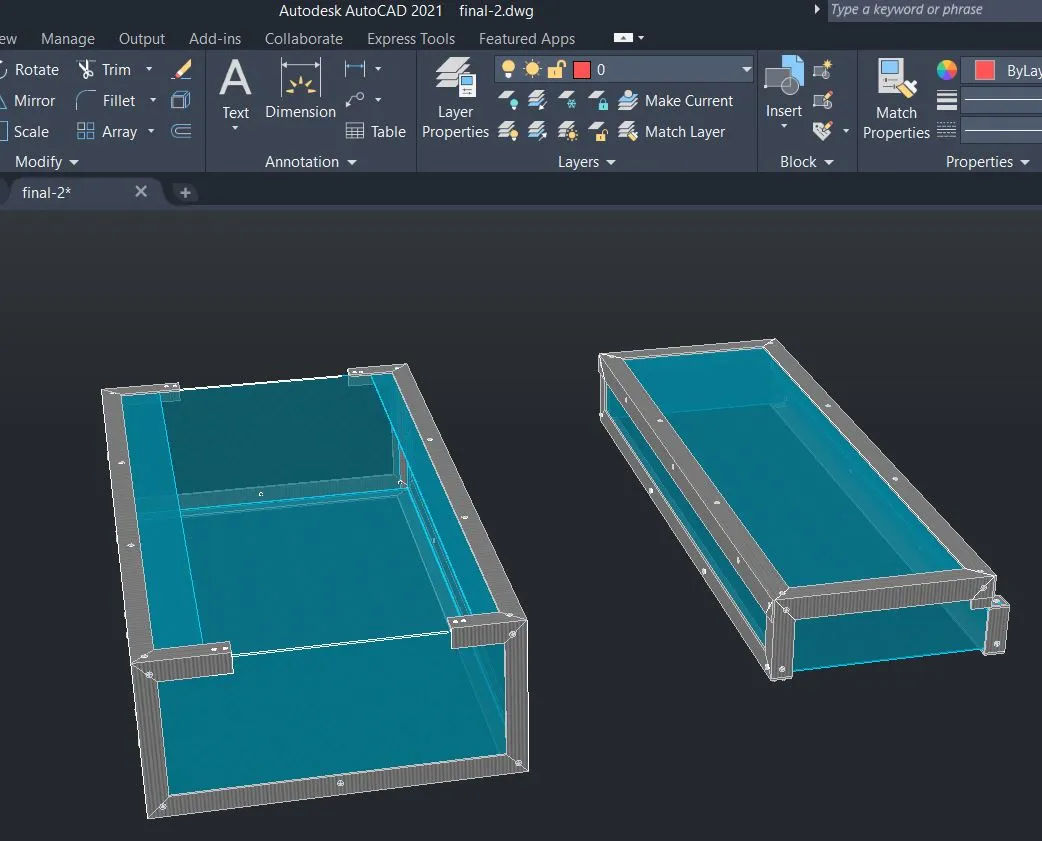This screenshot has height=841, width=1042.
Task: Switch to the Collaborate ribbon tab
Action: coord(303,39)
